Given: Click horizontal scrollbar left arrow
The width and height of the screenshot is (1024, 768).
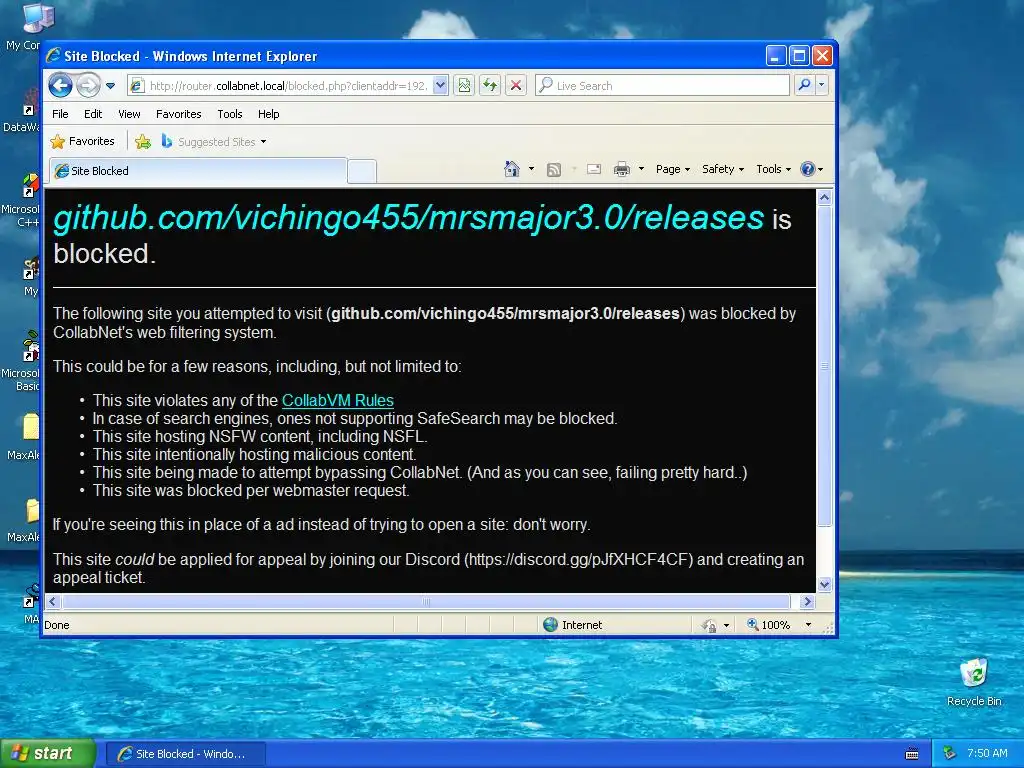Looking at the screenshot, I should click(x=53, y=601).
